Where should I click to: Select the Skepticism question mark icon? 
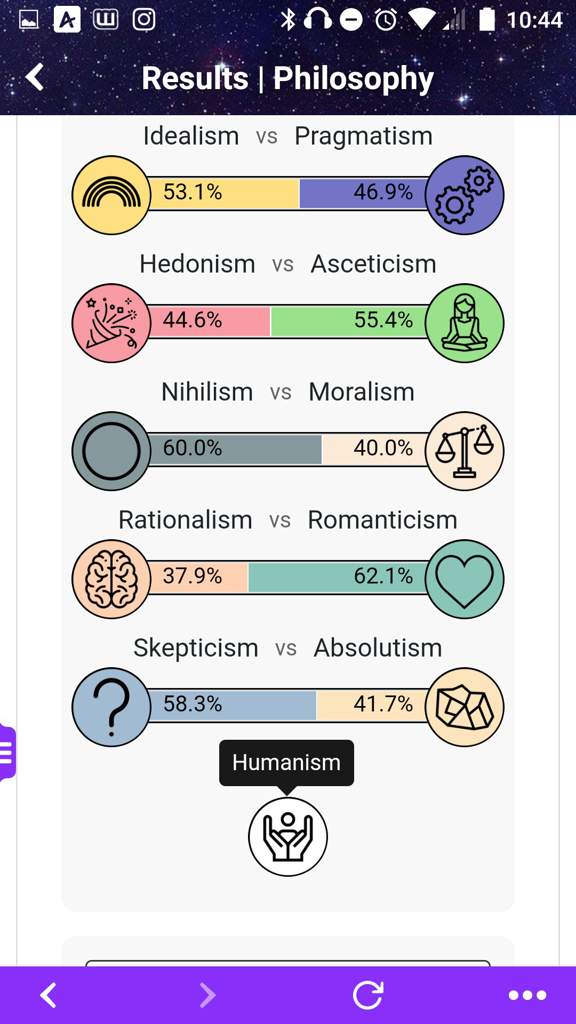pyautogui.click(x=112, y=707)
